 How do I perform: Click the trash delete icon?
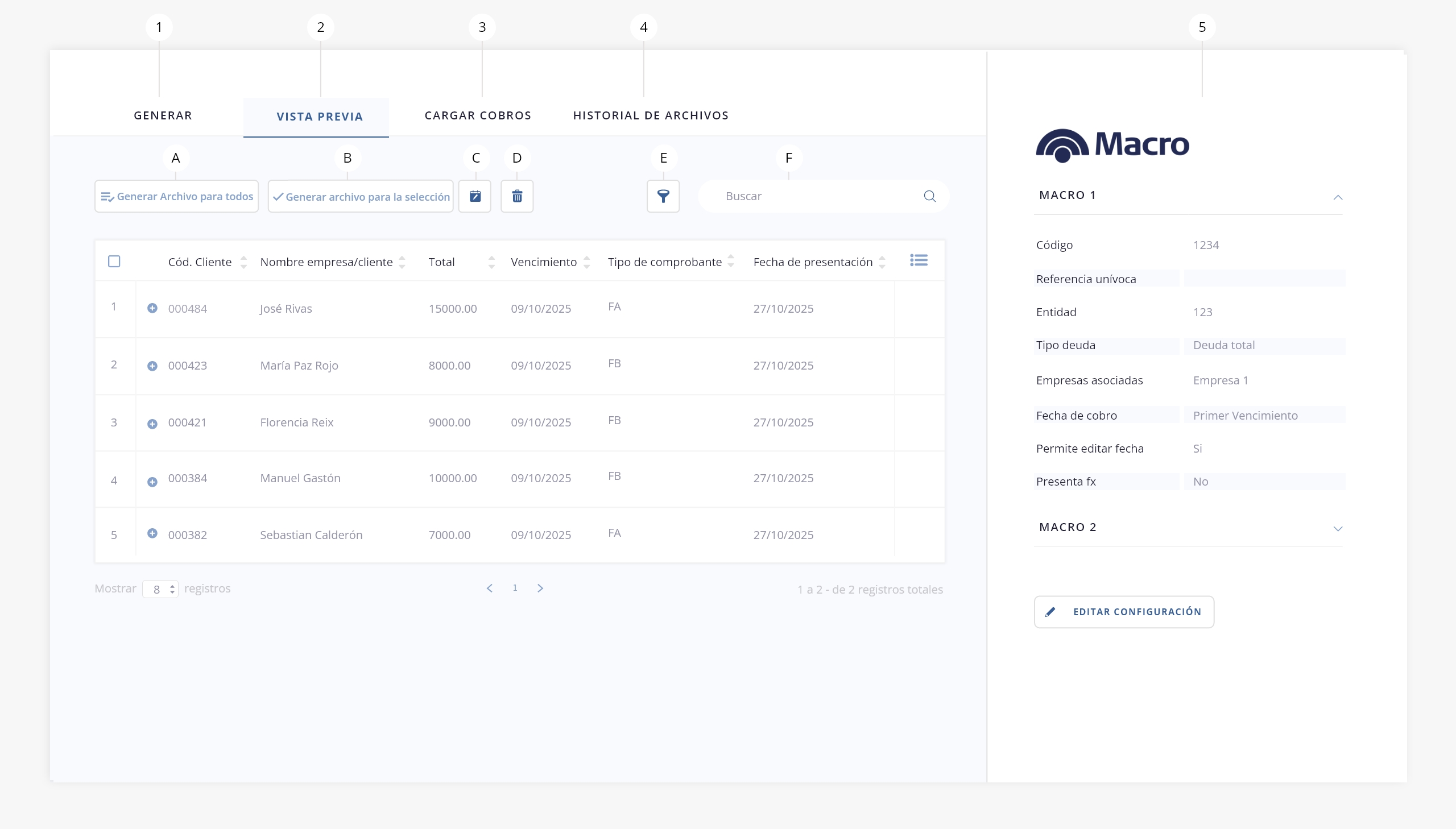tap(517, 196)
